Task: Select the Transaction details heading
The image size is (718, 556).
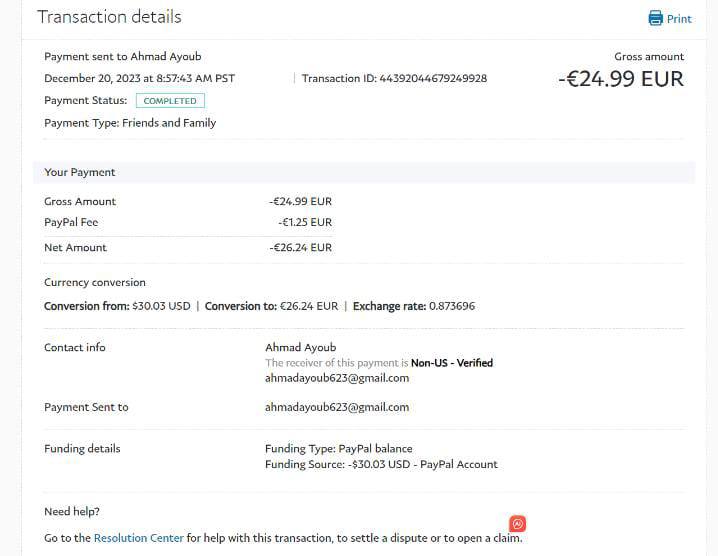Action: pyautogui.click(x=109, y=17)
